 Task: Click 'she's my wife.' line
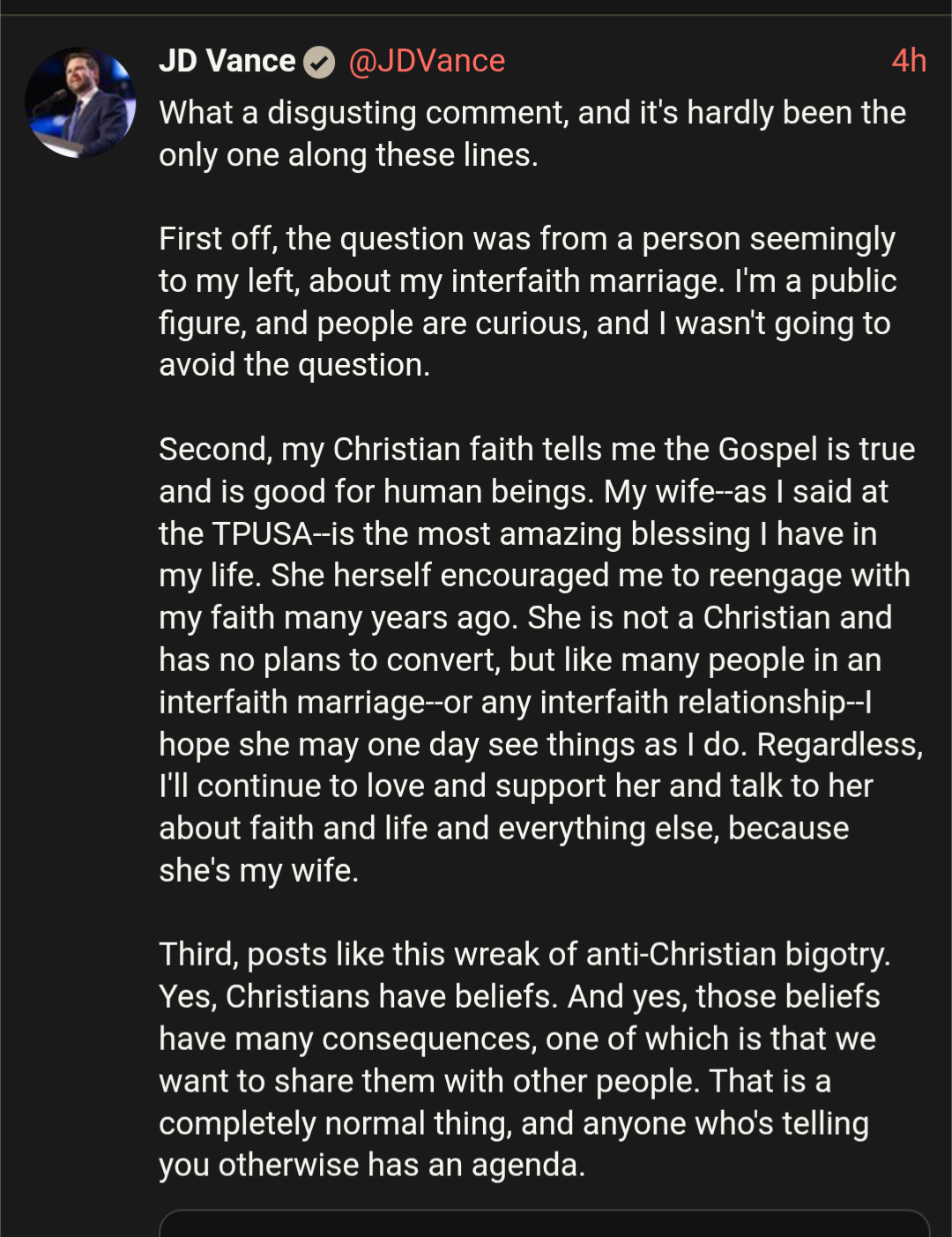259,871
